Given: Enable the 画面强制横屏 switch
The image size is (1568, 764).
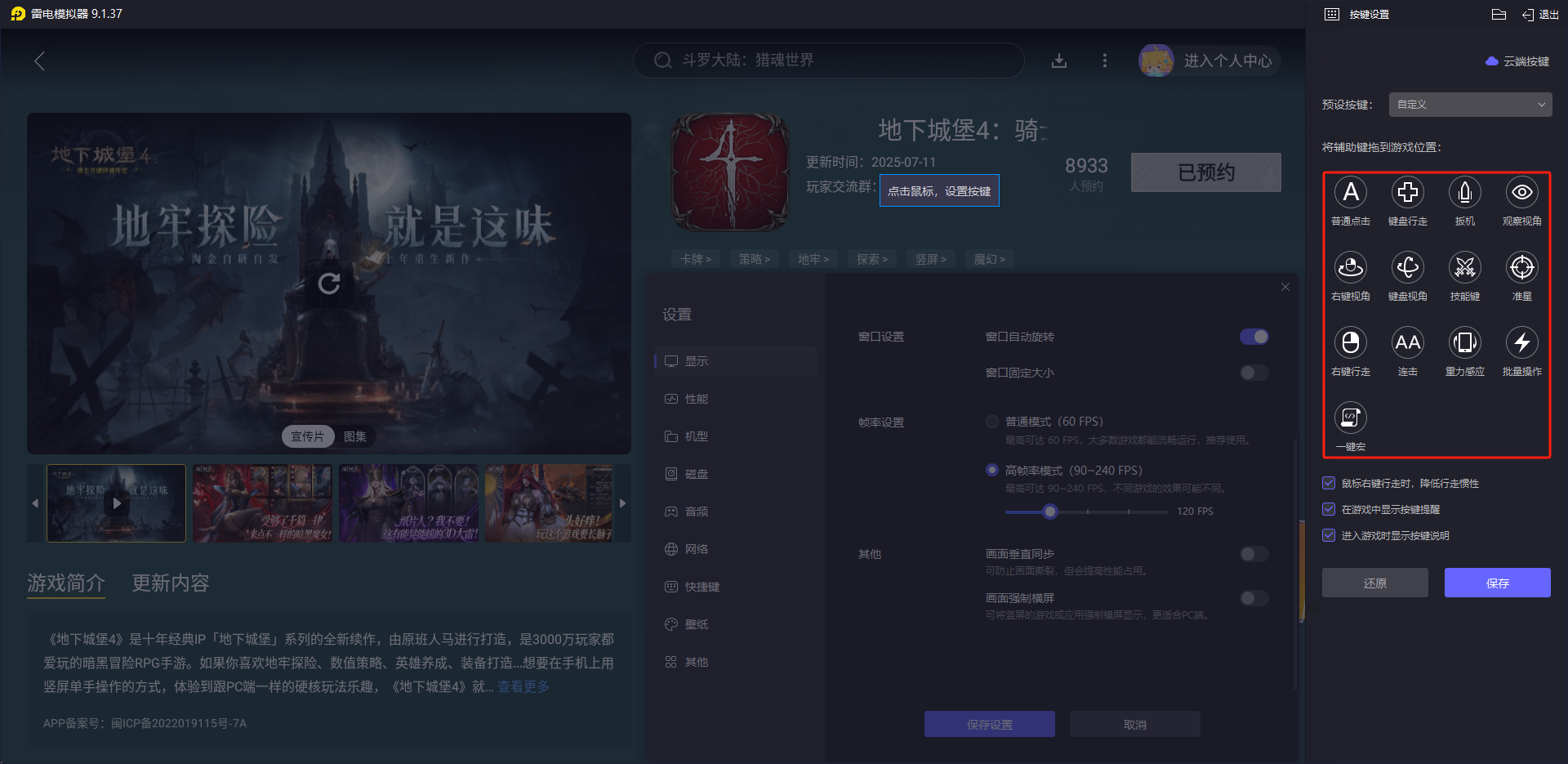Looking at the screenshot, I should coord(1254,598).
